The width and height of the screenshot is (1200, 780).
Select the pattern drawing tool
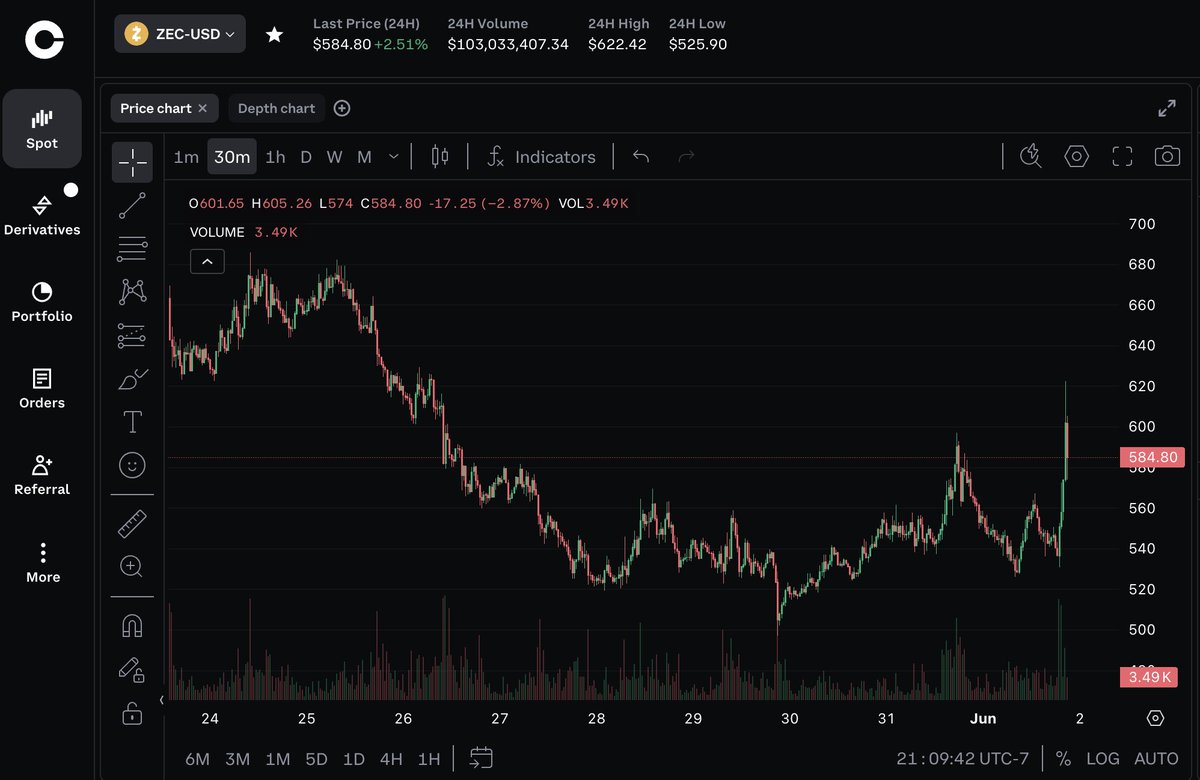coord(132,292)
